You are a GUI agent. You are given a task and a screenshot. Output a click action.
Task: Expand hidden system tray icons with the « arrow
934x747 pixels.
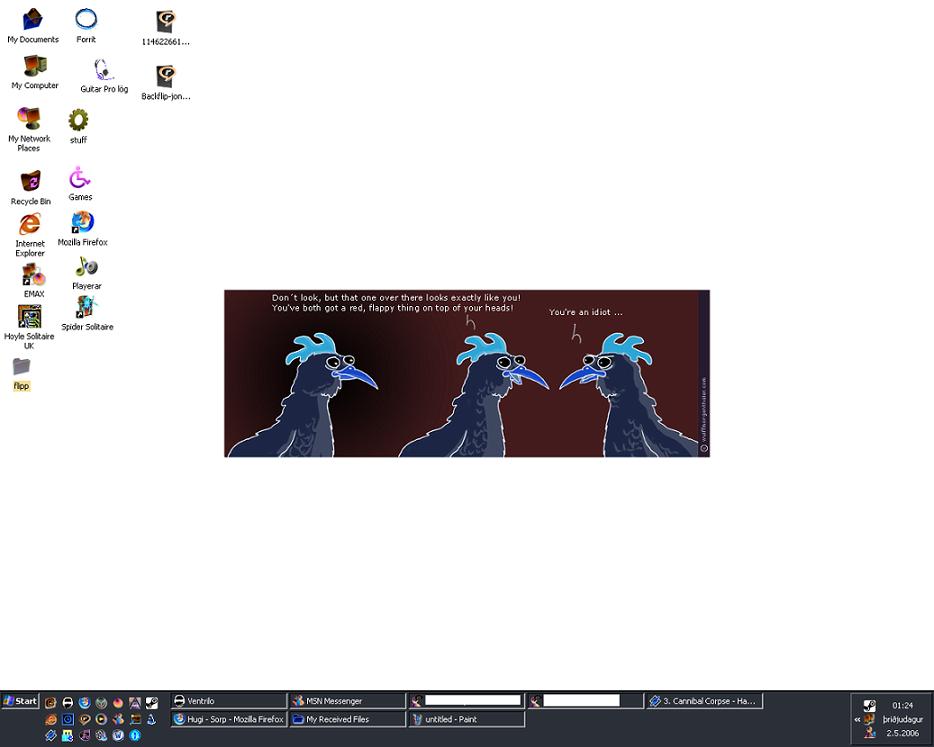point(857,720)
